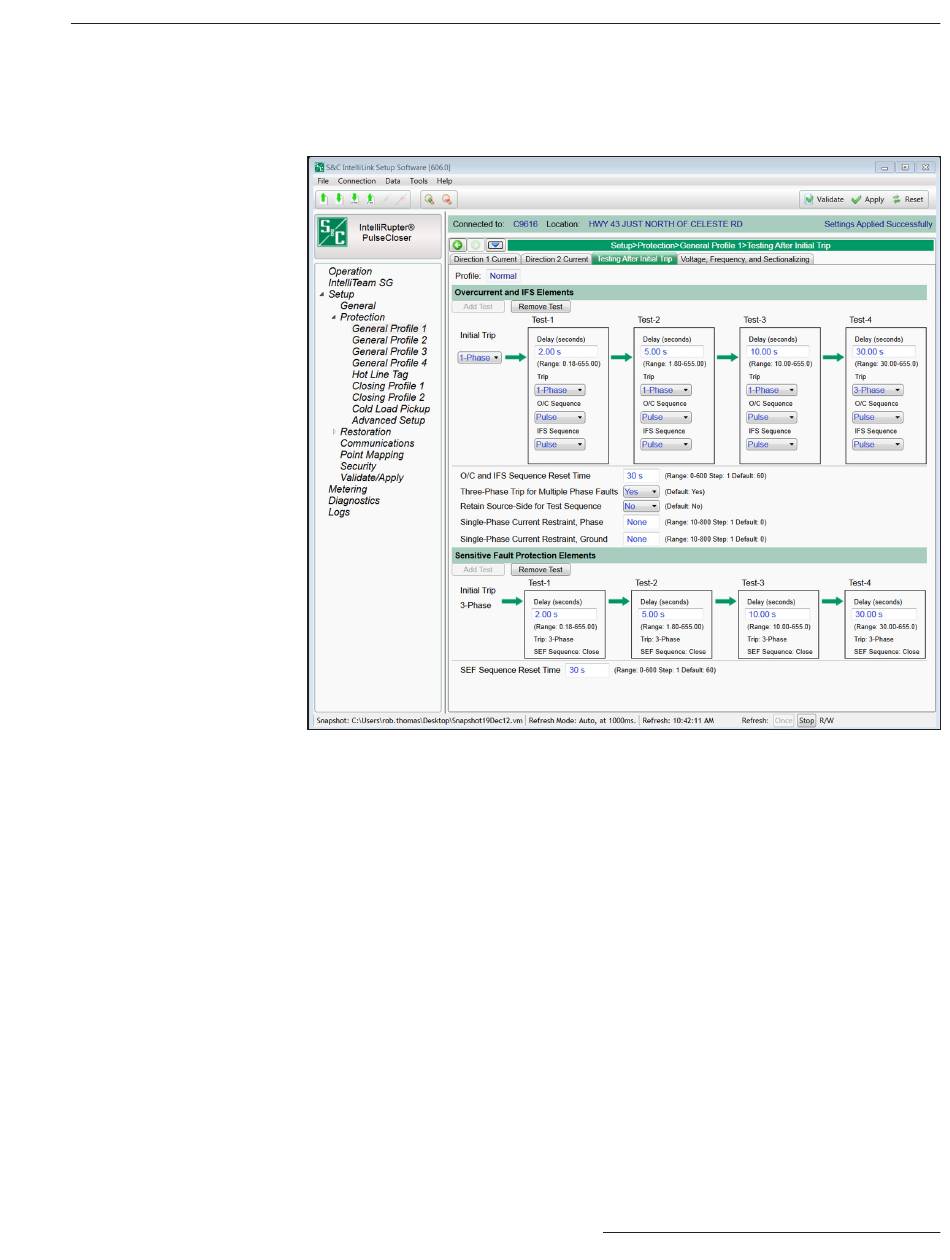Click the S&C logo in sidebar header

(332, 232)
